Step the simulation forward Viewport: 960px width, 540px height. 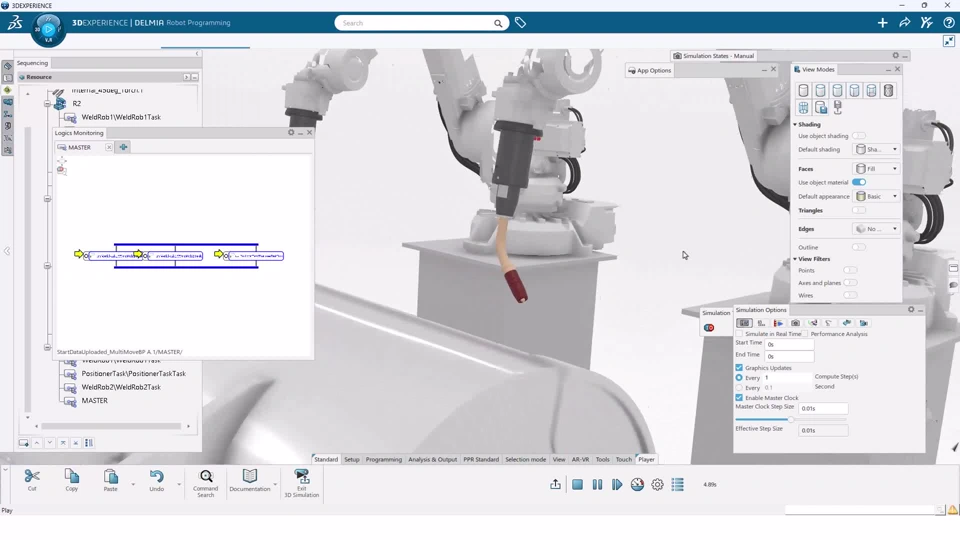coord(617,484)
